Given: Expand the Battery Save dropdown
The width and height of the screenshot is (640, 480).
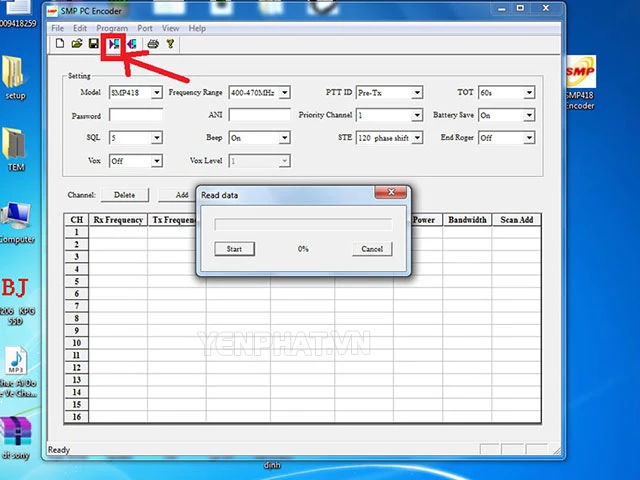Looking at the screenshot, I should pos(529,116).
